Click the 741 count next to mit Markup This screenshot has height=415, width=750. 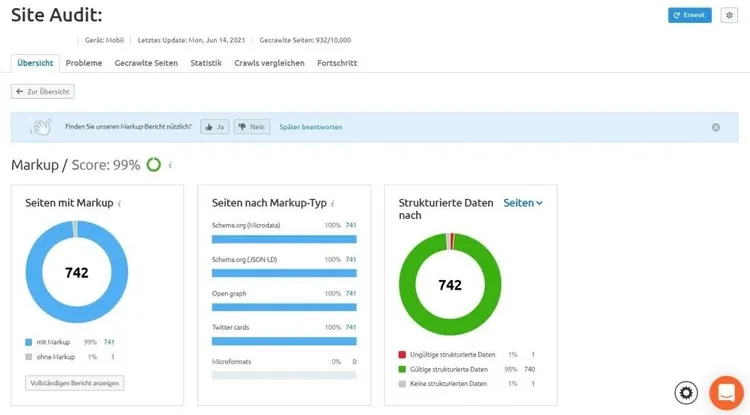point(109,342)
